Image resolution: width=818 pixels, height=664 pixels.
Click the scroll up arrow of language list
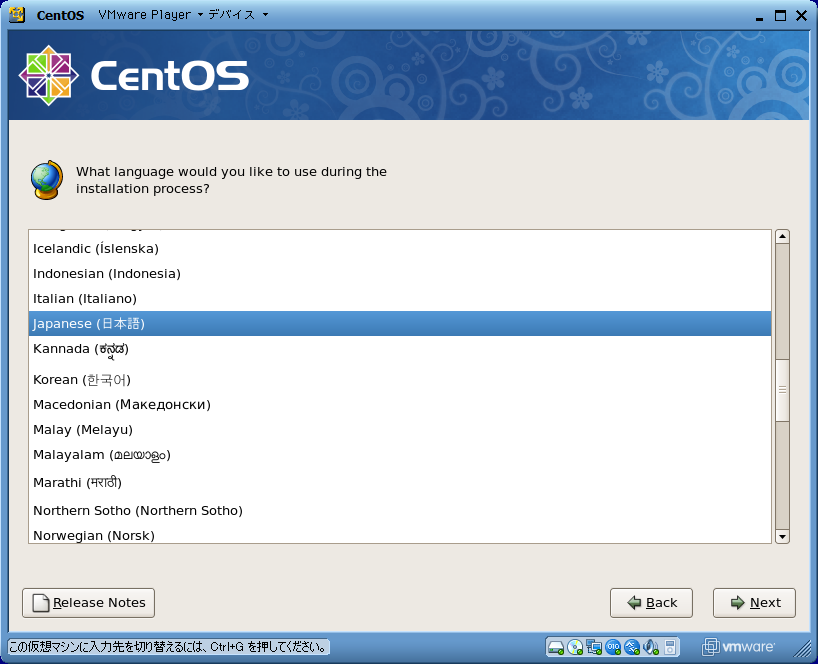[782, 236]
